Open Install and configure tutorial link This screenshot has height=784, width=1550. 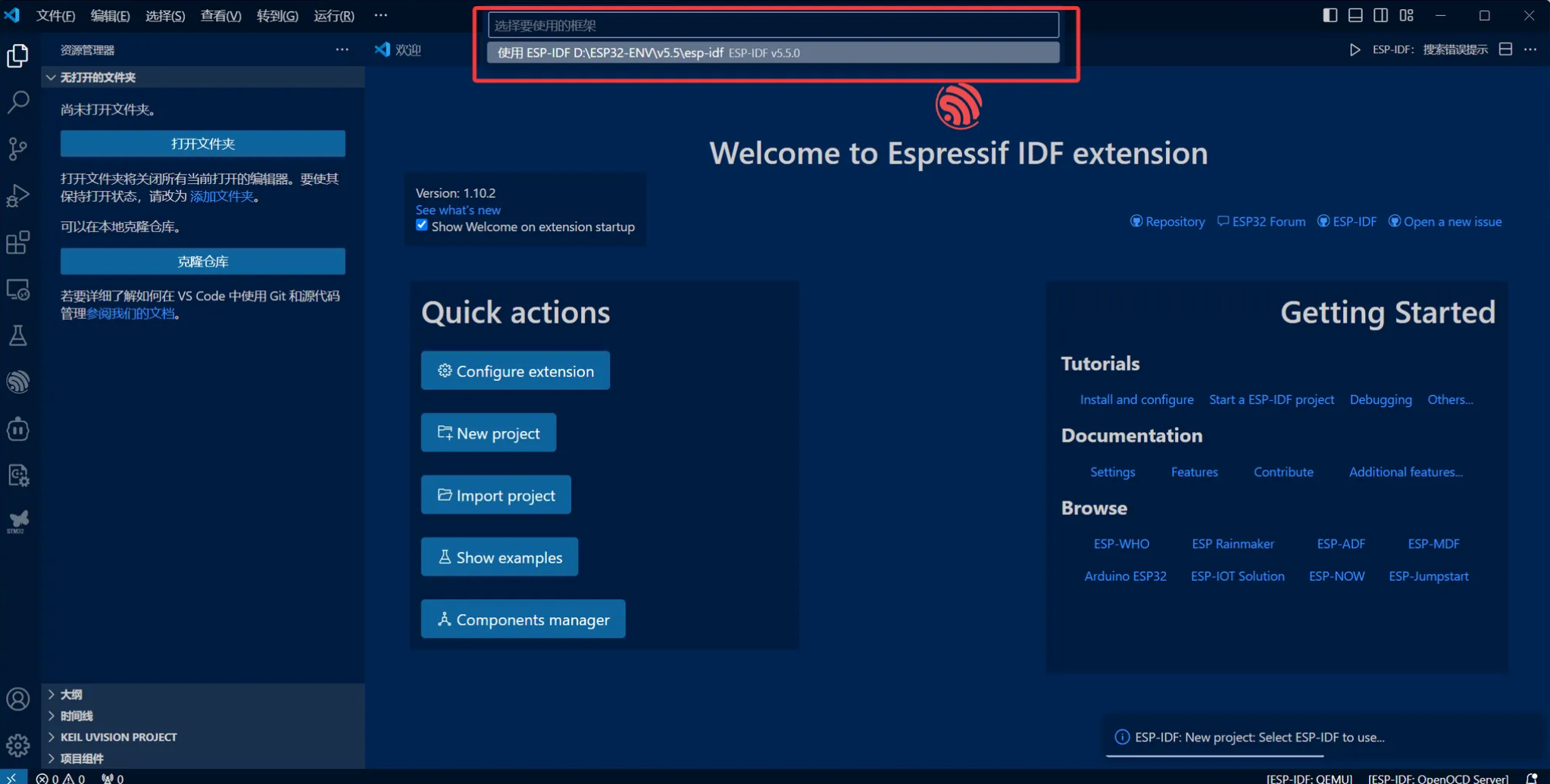1136,399
